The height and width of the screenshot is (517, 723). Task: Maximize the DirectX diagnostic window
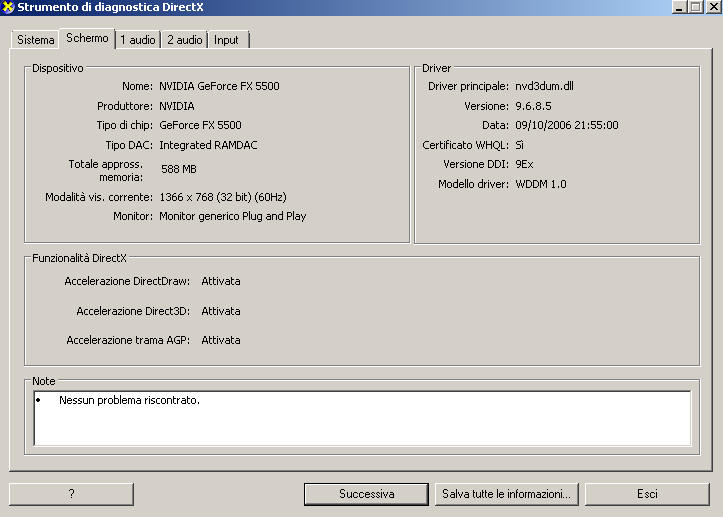coord(696,7)
